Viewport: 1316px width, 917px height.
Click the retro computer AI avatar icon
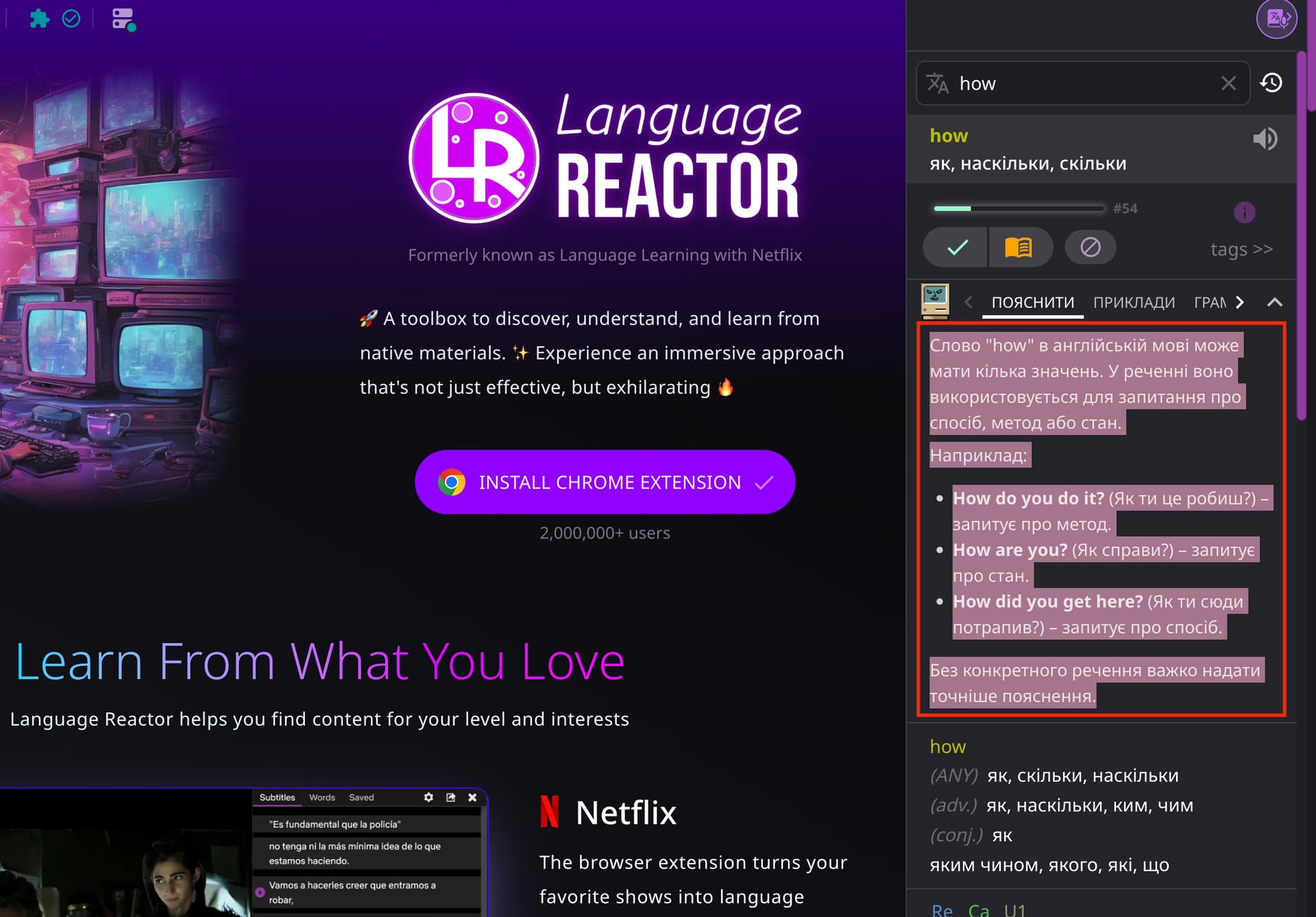(935, 301)
